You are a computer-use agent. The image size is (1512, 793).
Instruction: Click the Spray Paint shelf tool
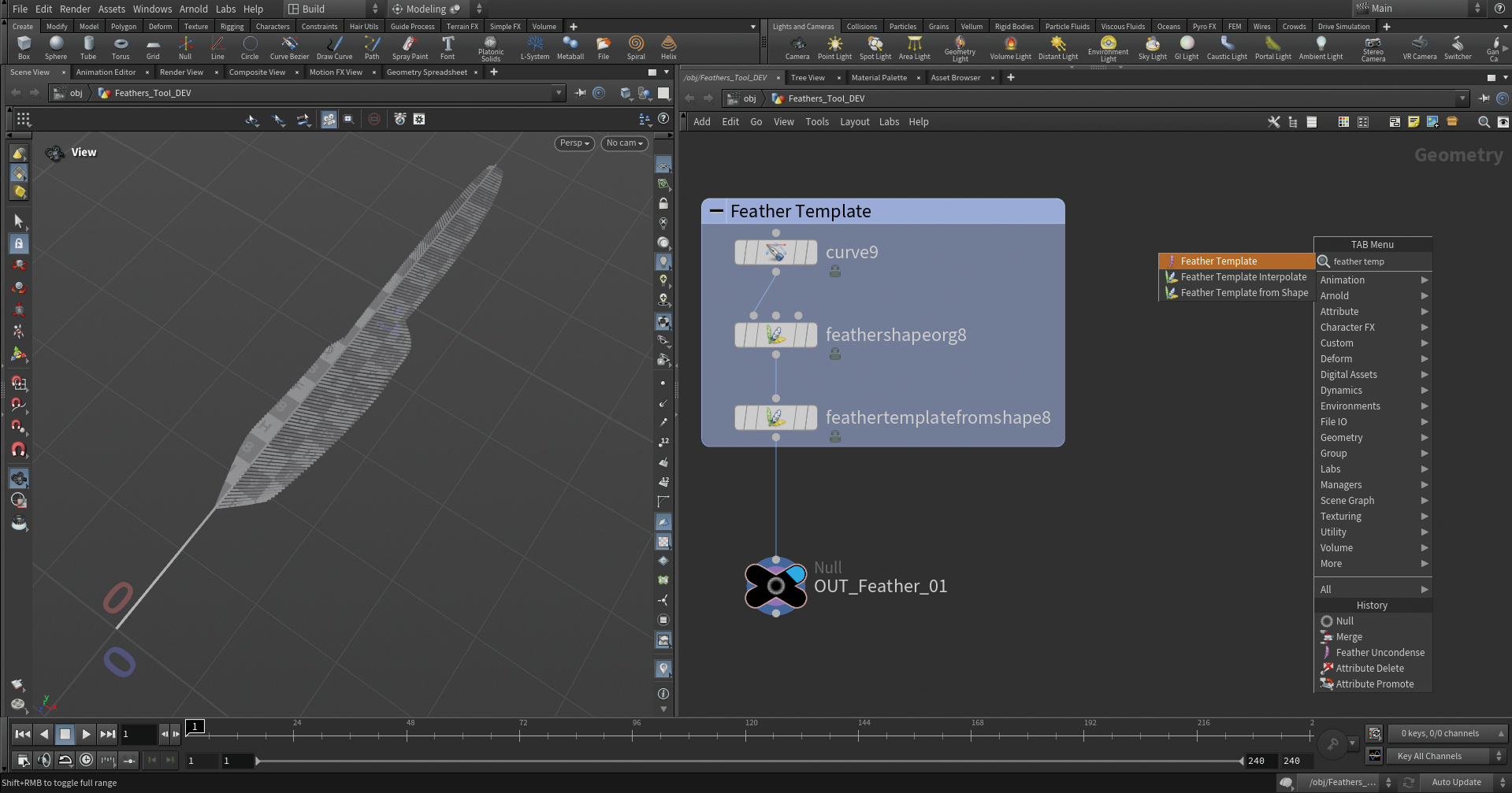click(410, 47)
